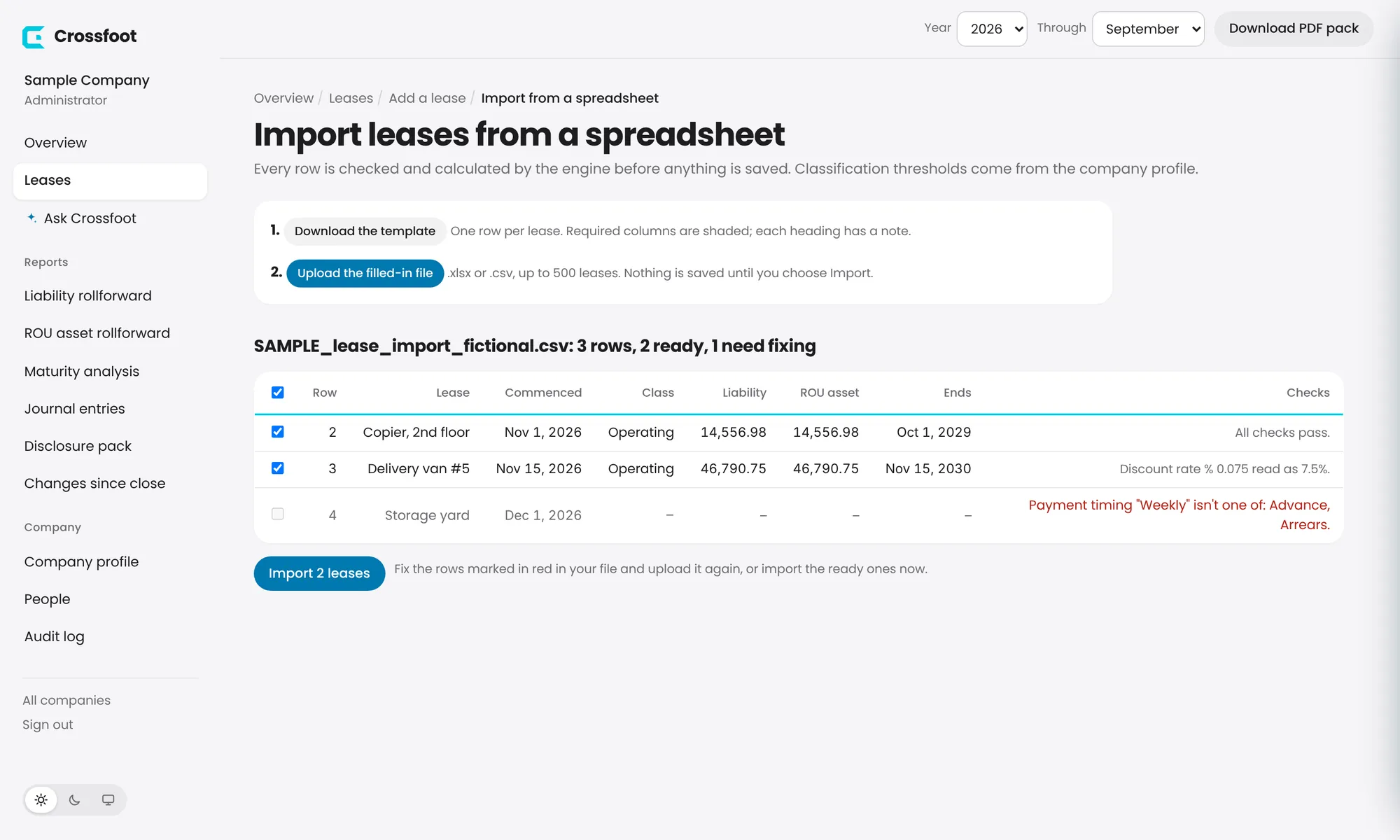This screenshot has width=1400, height=840.
Task: Open the Year 2026 dropdown
Action: [992, 29]
